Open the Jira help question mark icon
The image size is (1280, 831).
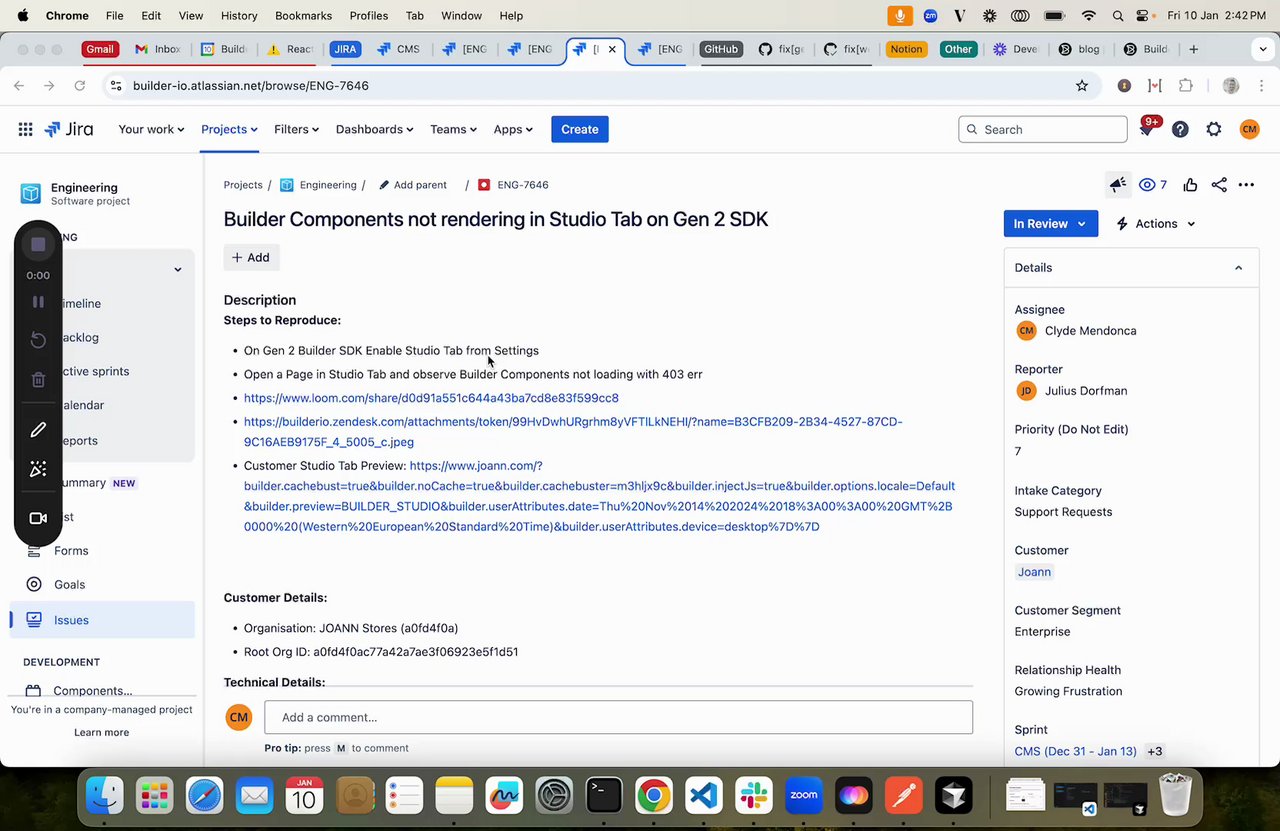click(1180, 129)
